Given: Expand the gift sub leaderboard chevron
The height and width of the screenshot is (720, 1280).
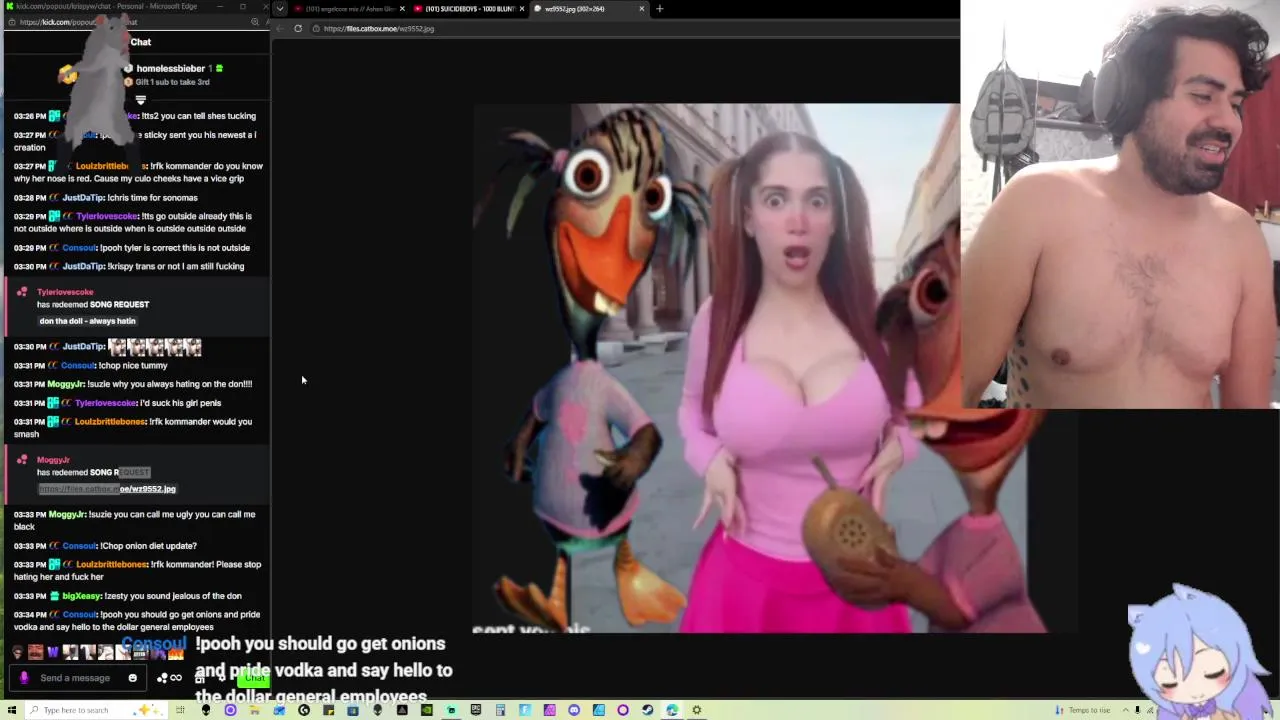Looking at the screenshot, I should click(x=141, y=100).
